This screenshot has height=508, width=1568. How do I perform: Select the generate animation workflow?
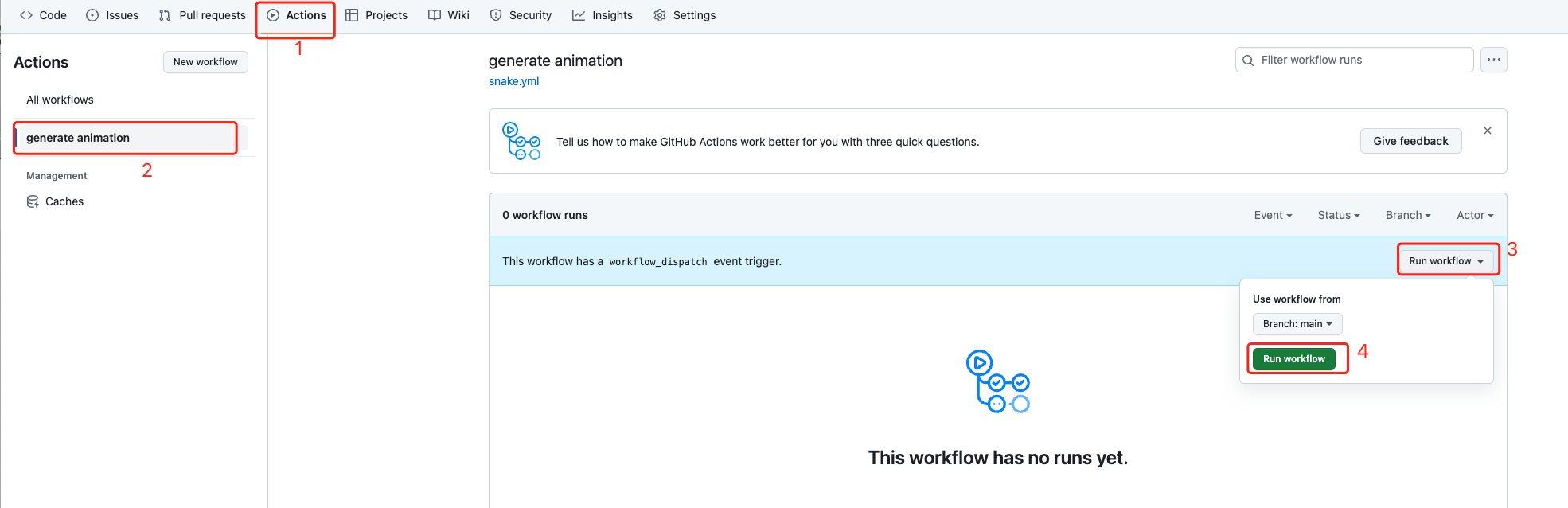point(131,138)
